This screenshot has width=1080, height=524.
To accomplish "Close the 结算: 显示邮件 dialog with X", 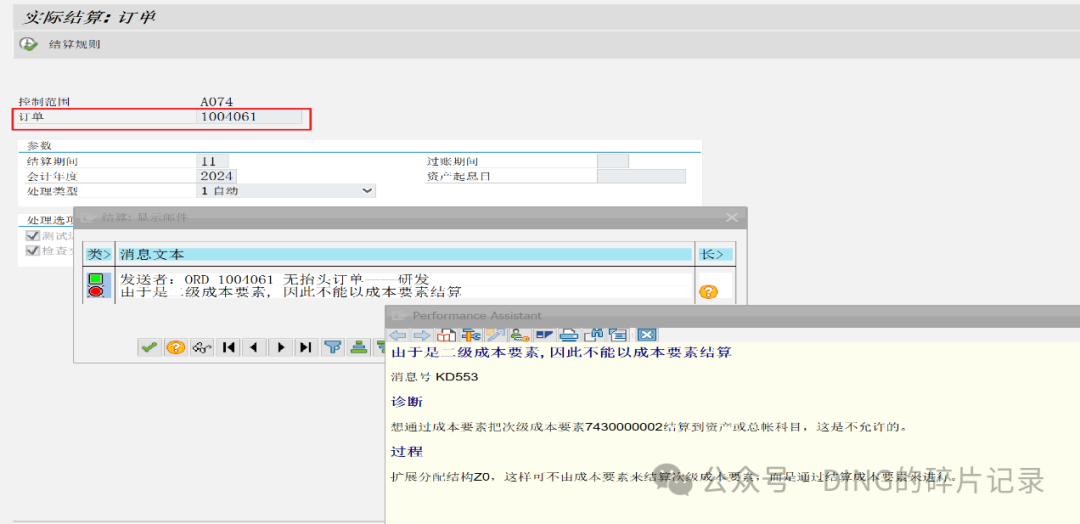I will 731,218.
